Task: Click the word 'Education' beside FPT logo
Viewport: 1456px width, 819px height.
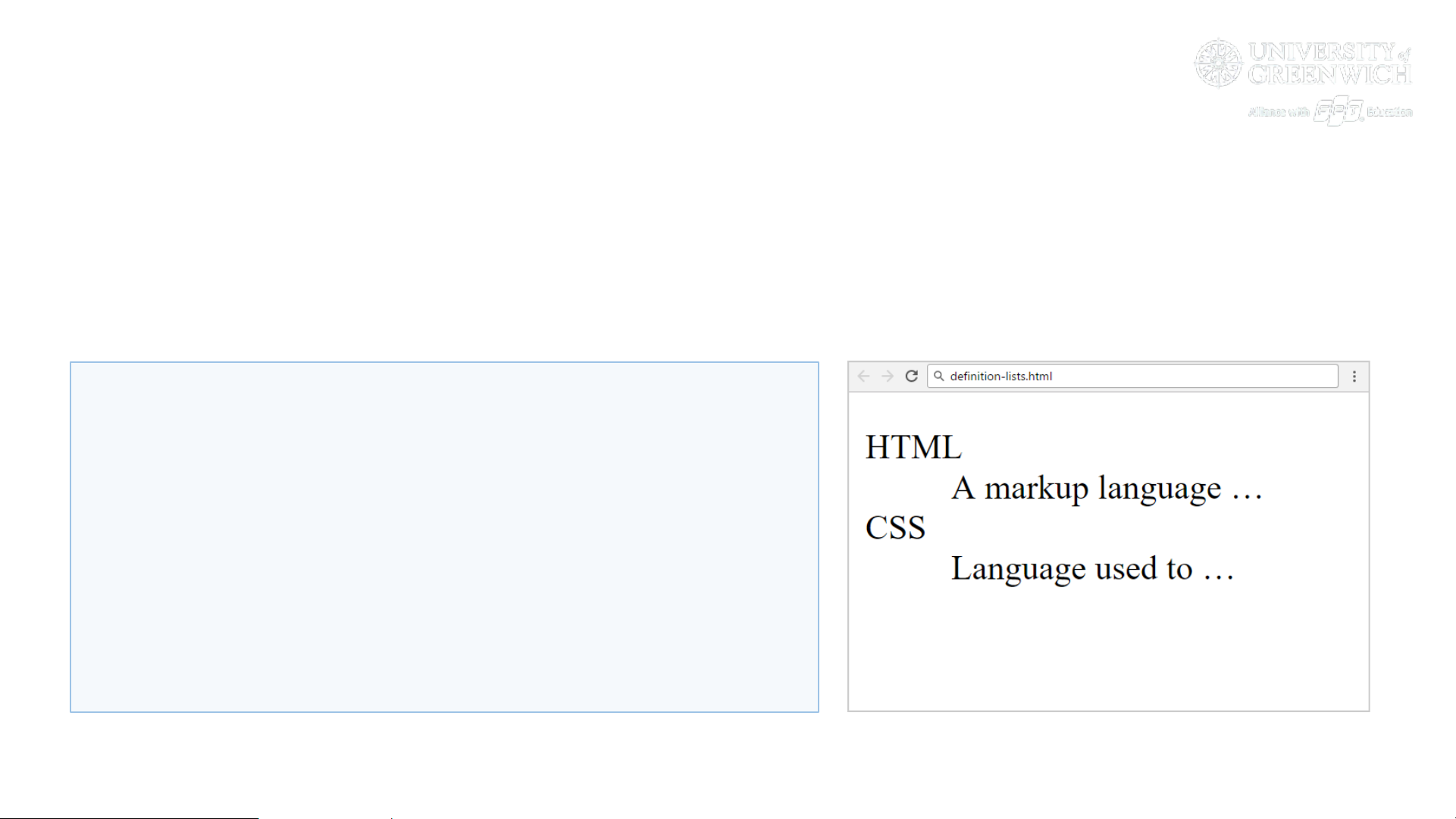Action: tap(1389, 112)
